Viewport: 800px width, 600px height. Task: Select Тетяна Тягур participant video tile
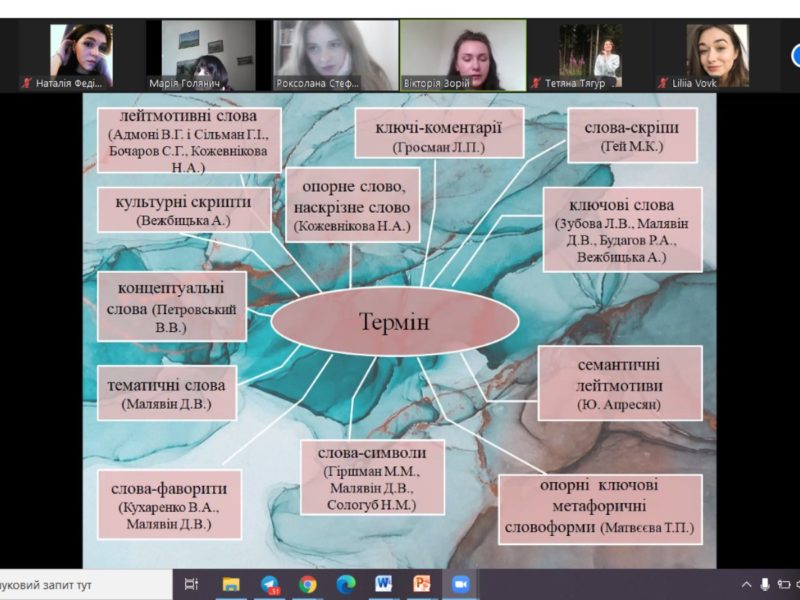coord(590,55)
